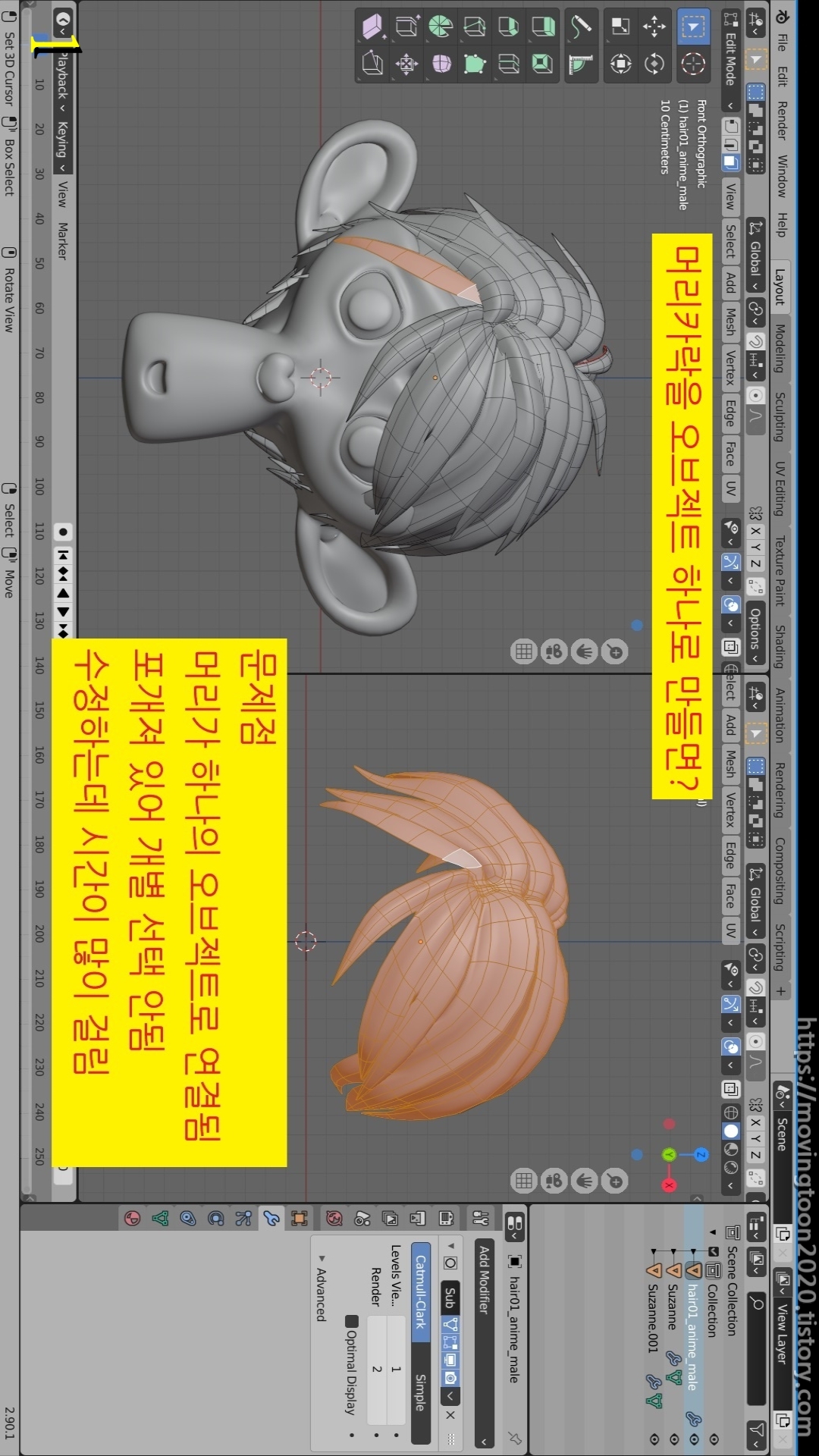Screen dimensions: 819x1456
Task: Toggle proportional editing in Suzanne viewport header
Action: pos(755,395)
